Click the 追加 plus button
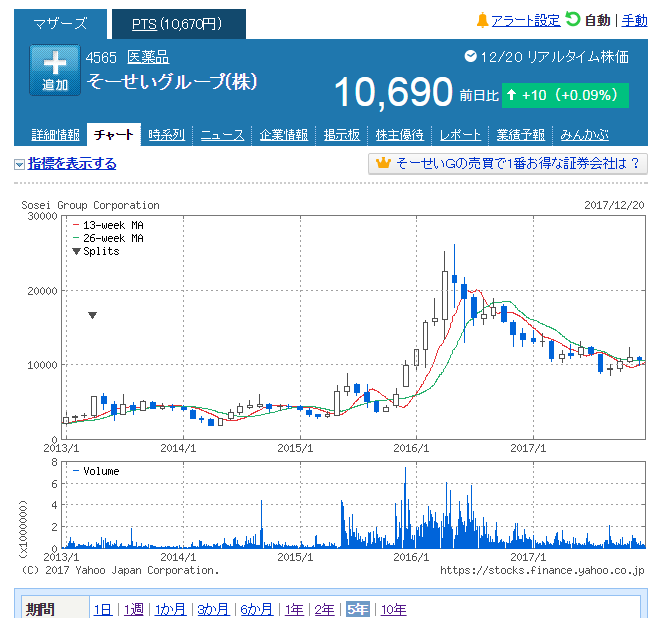Image resolution: width=657 pixels, height=618 pixels. point(54,70)
